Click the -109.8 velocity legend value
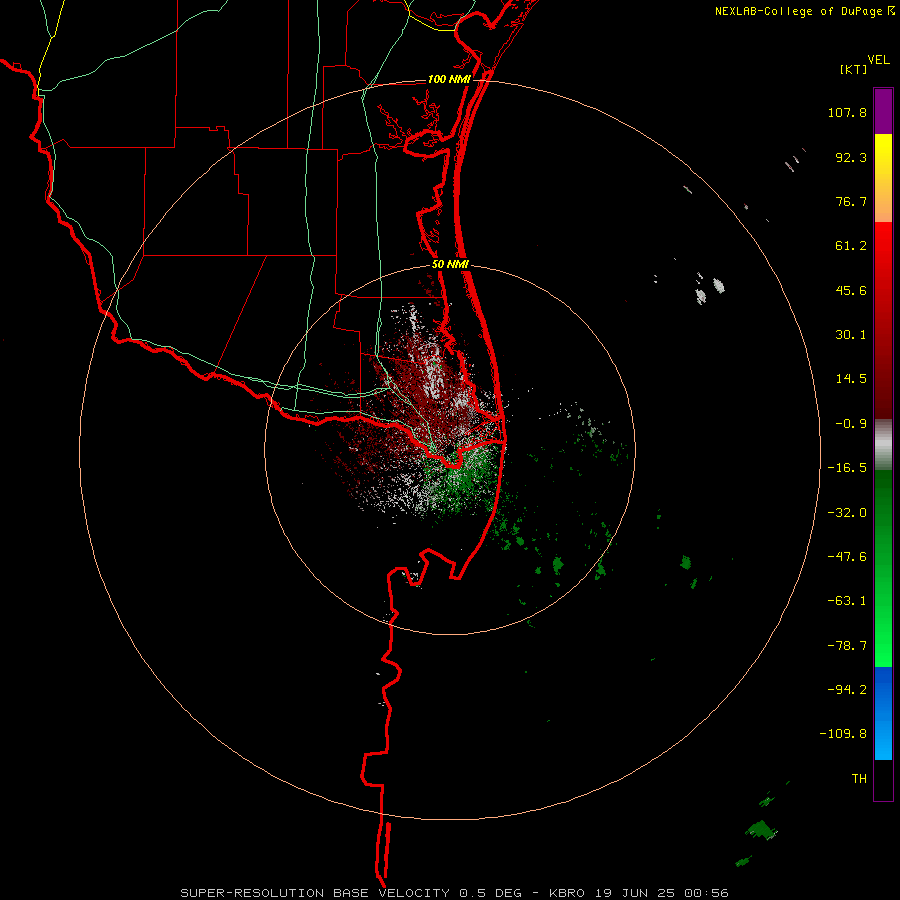 (843, 734)
